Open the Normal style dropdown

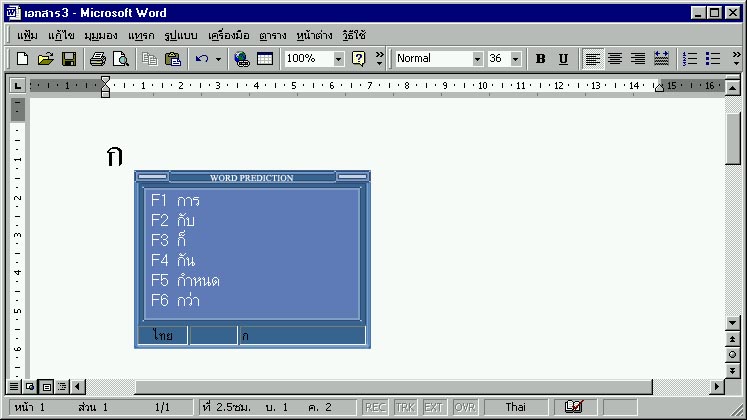tap(477, 59)
